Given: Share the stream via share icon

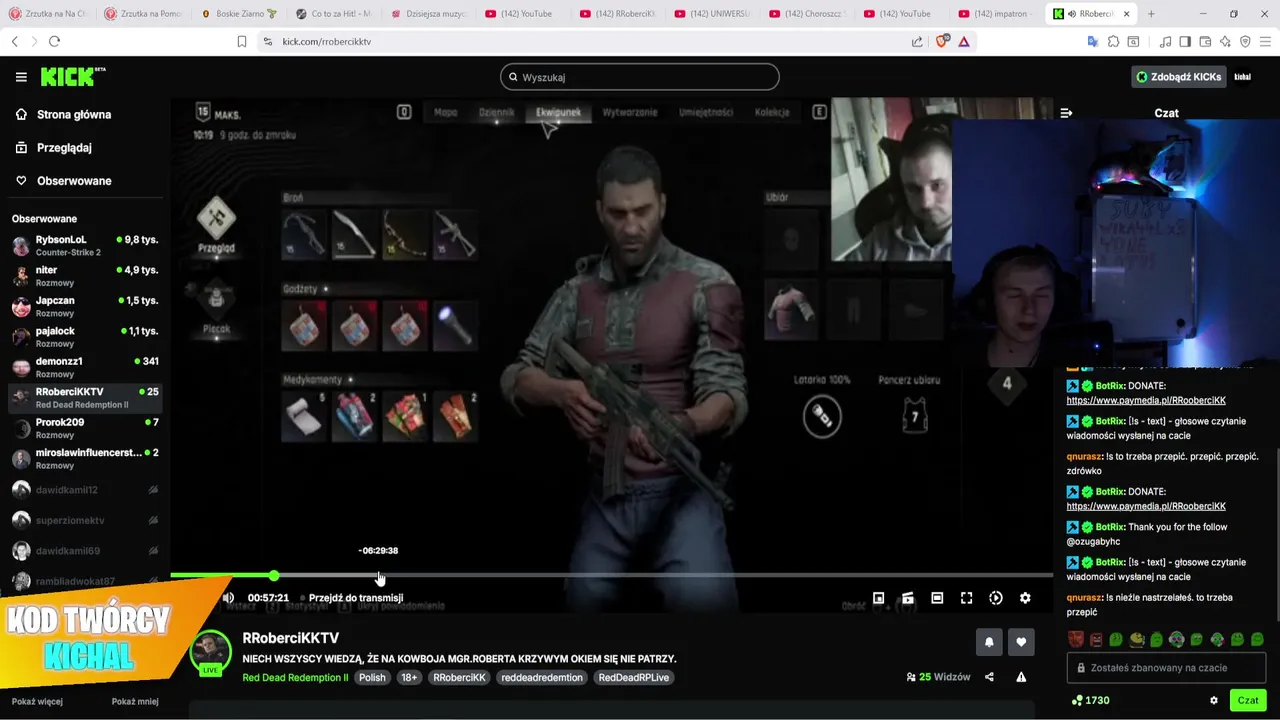Looking at the screenshot, I should click(989, 677).
